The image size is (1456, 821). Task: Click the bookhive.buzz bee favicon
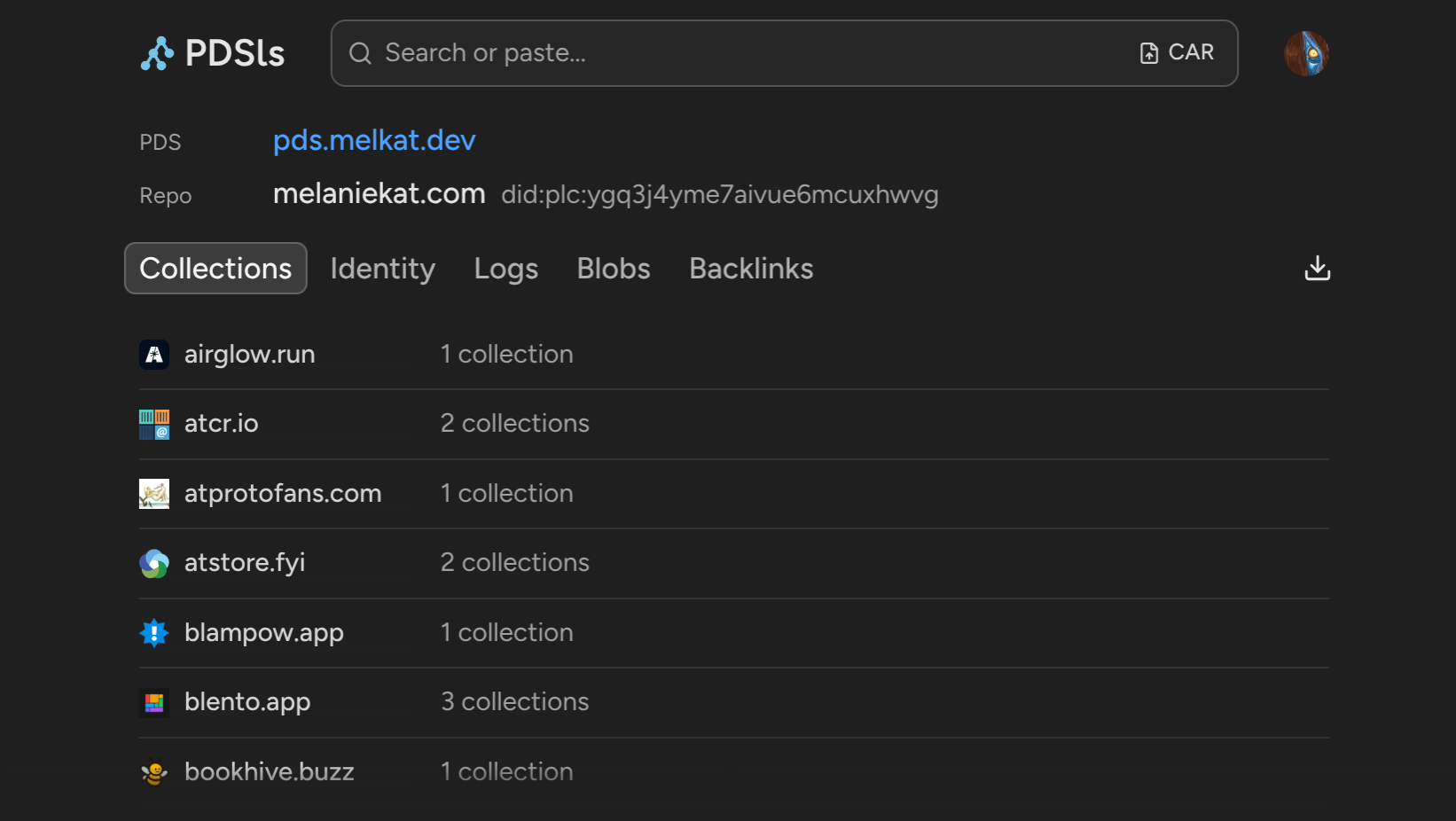154,772
